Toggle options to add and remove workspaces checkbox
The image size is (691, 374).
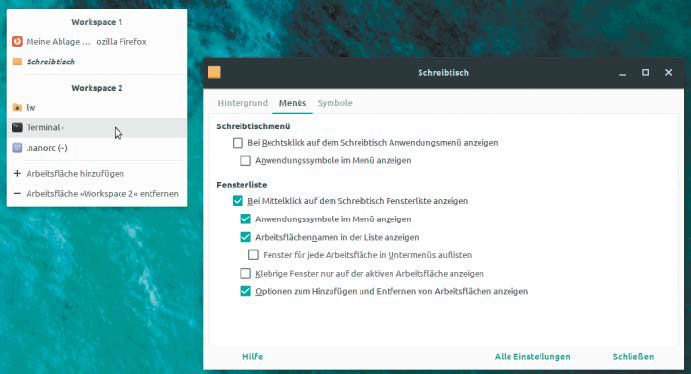coord(245,291)
